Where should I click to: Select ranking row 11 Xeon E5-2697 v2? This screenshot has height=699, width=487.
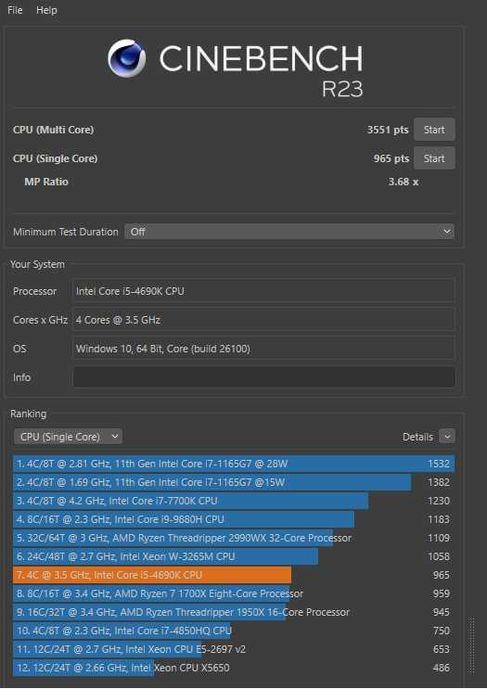[x=234, y=650]
